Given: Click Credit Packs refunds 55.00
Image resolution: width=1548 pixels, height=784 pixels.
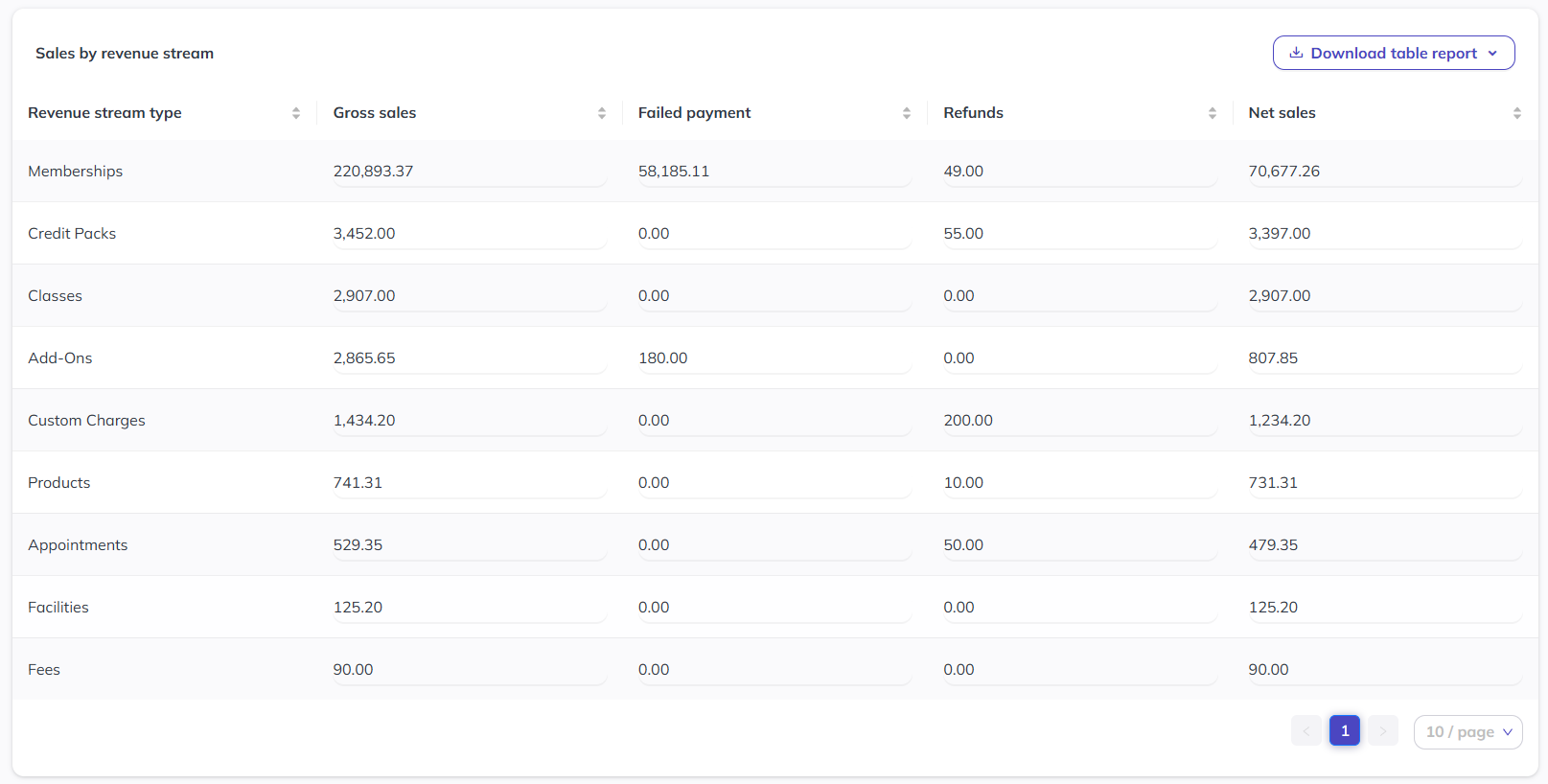Looking at the screenshot, I should (963, 233).
